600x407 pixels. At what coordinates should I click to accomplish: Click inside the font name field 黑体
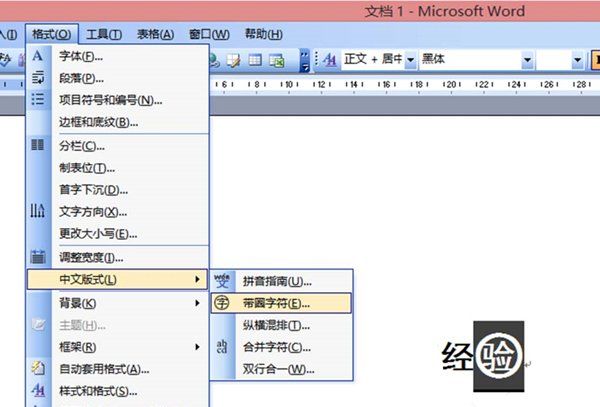(x=471, y=60)
